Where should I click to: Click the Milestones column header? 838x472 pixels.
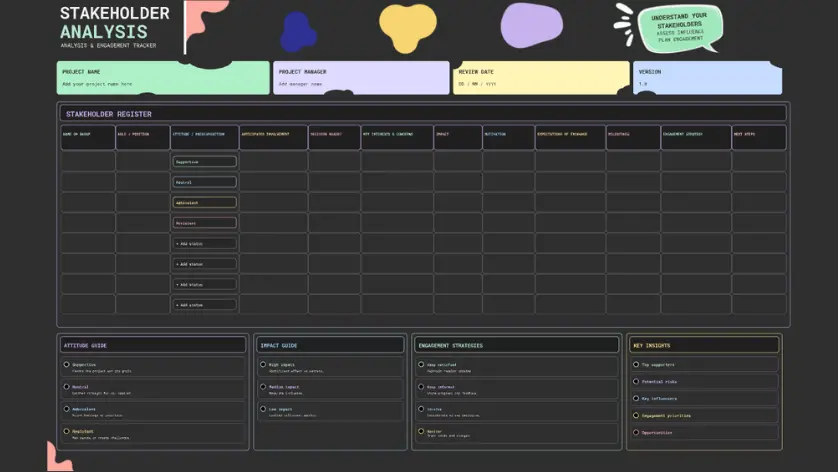pos(633,137)
